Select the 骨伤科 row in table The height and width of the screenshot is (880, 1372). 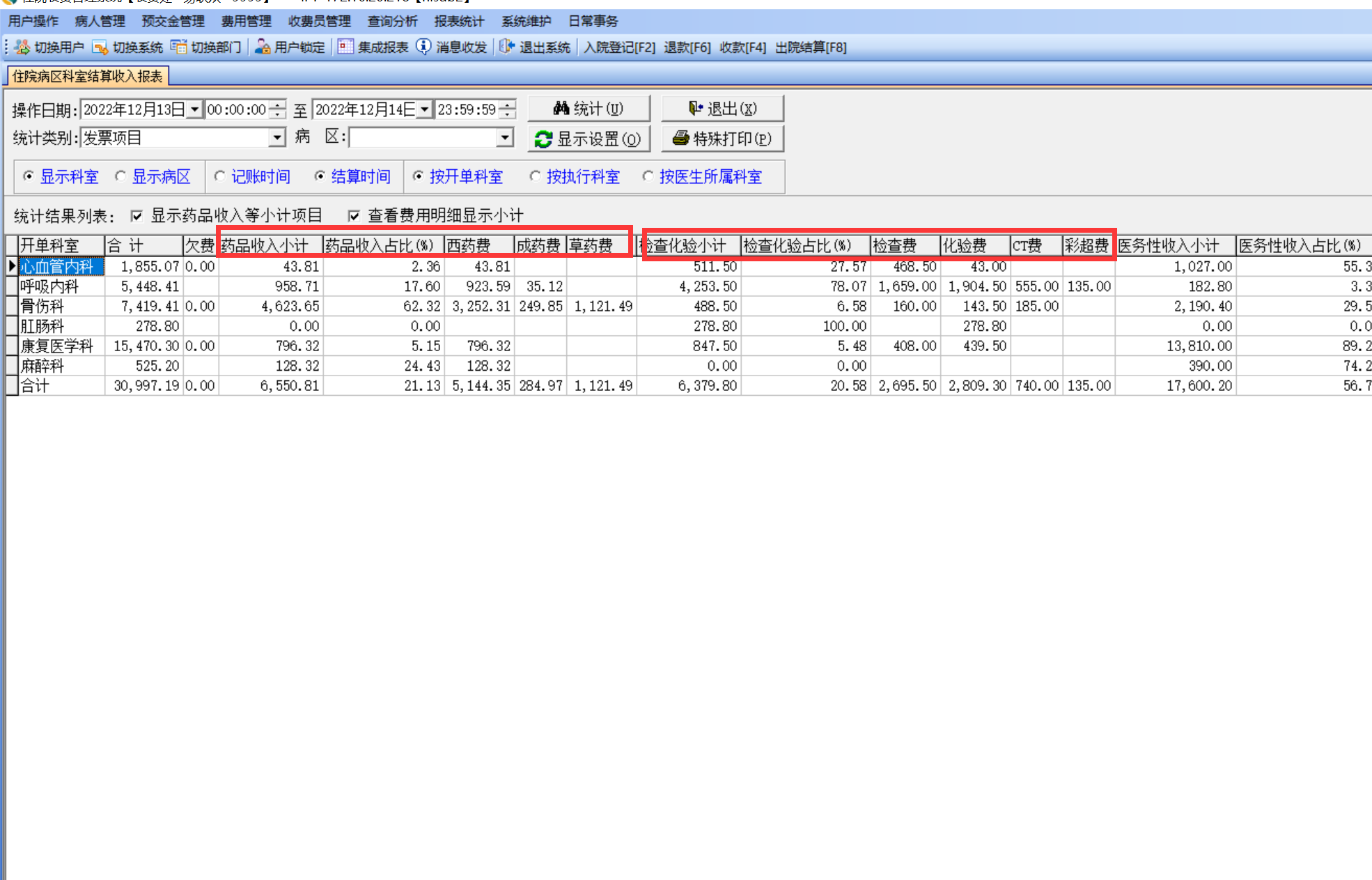42,306
